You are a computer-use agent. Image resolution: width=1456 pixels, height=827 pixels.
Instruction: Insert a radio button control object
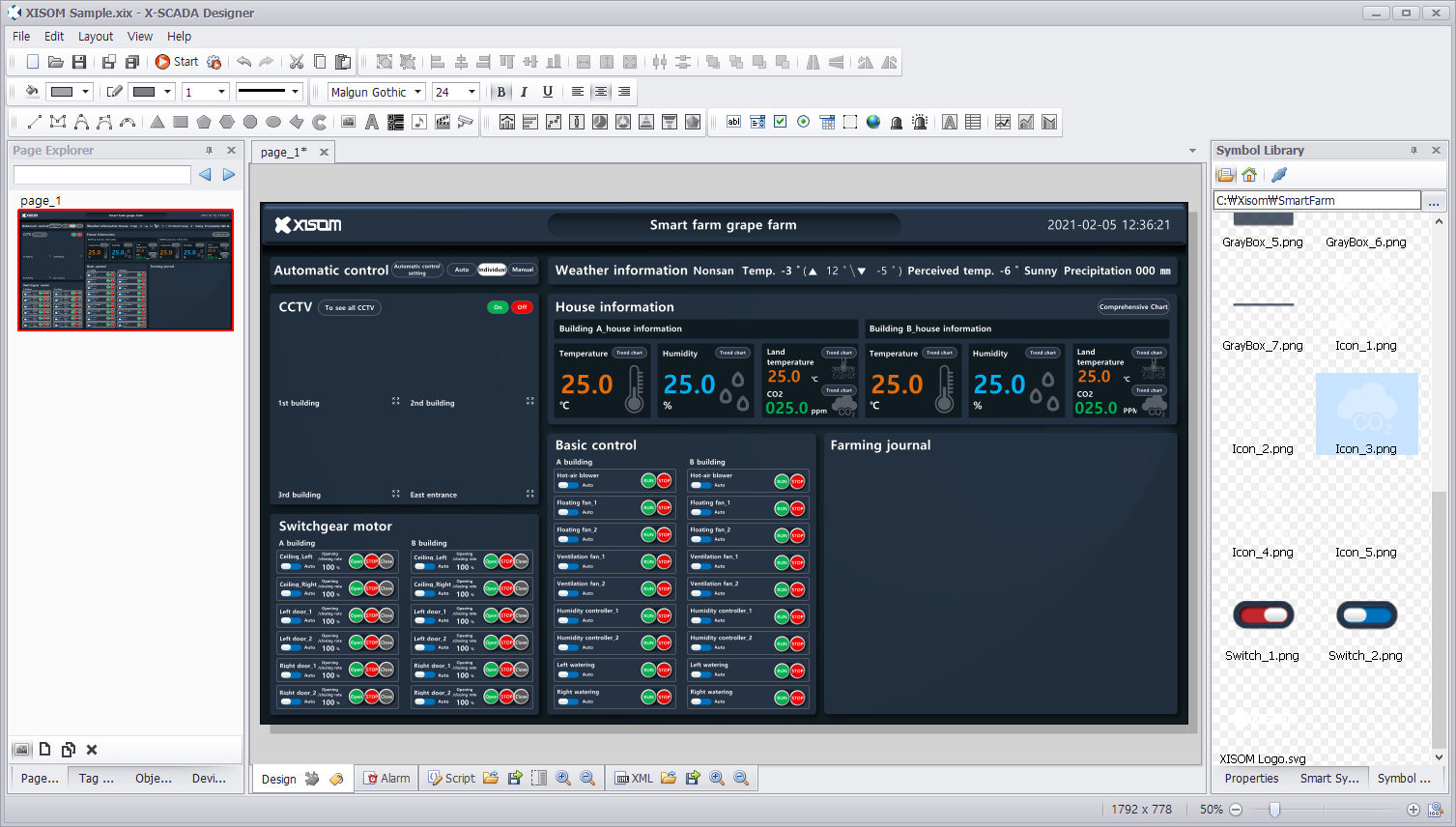(x=804, y=122)
